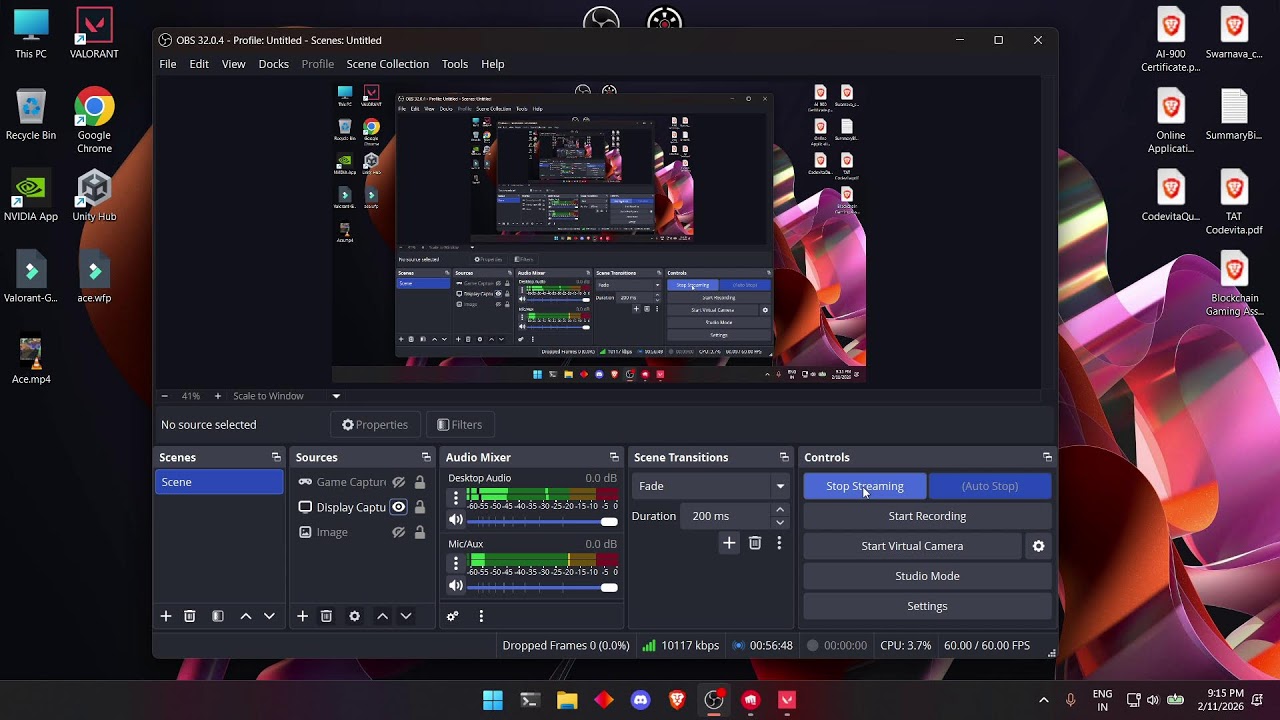Open source Filters button
1280x720 pixels.
459,425
